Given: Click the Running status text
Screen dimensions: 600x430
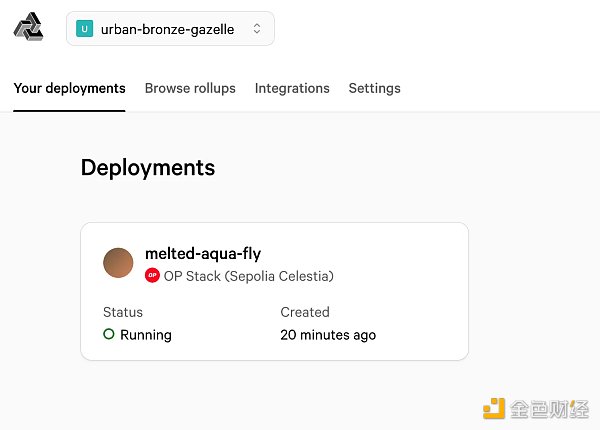Looking at the screenshot, I should point(146,335).
